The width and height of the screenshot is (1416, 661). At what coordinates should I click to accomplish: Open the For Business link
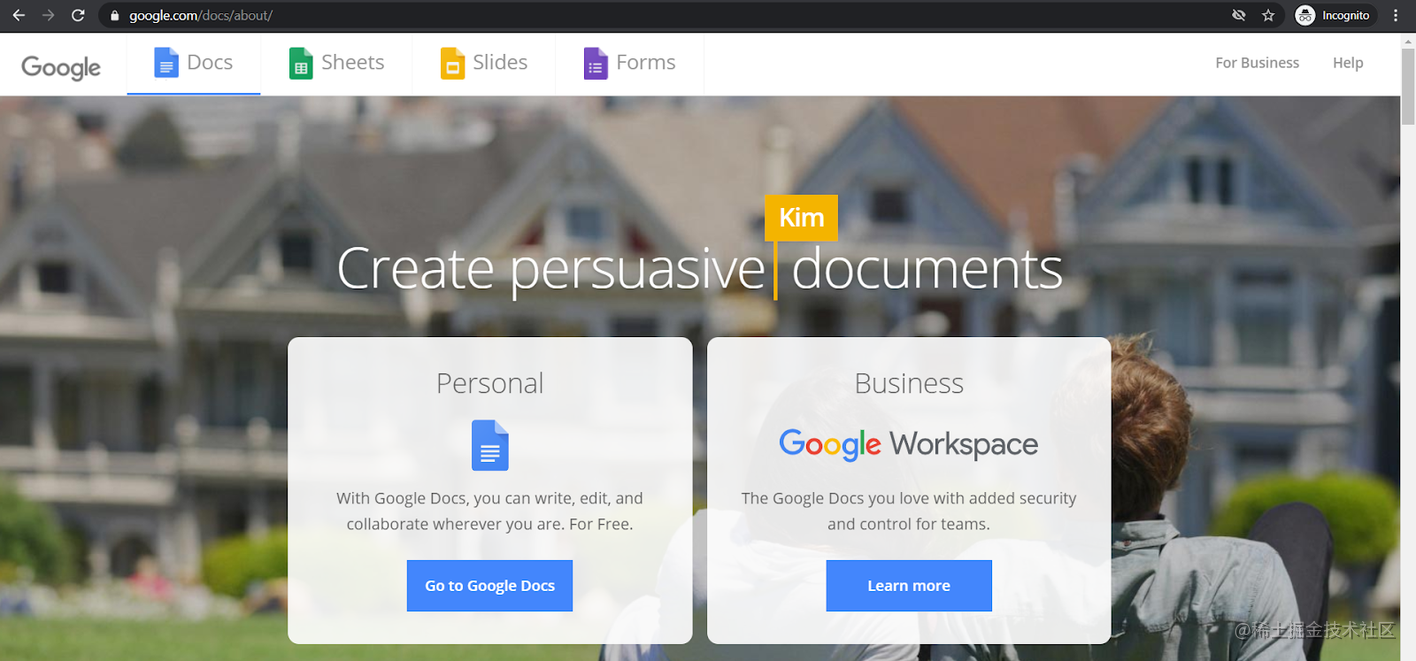pyautogui.click(x=1257, y=62)
